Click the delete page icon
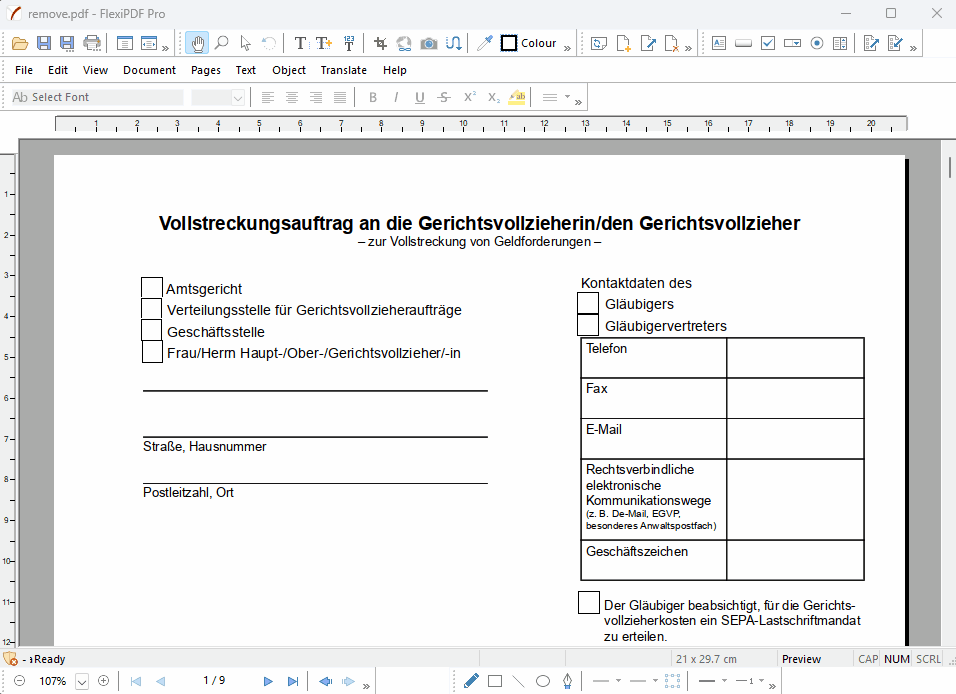Viewport: 956px width, 694px height. 673,43
